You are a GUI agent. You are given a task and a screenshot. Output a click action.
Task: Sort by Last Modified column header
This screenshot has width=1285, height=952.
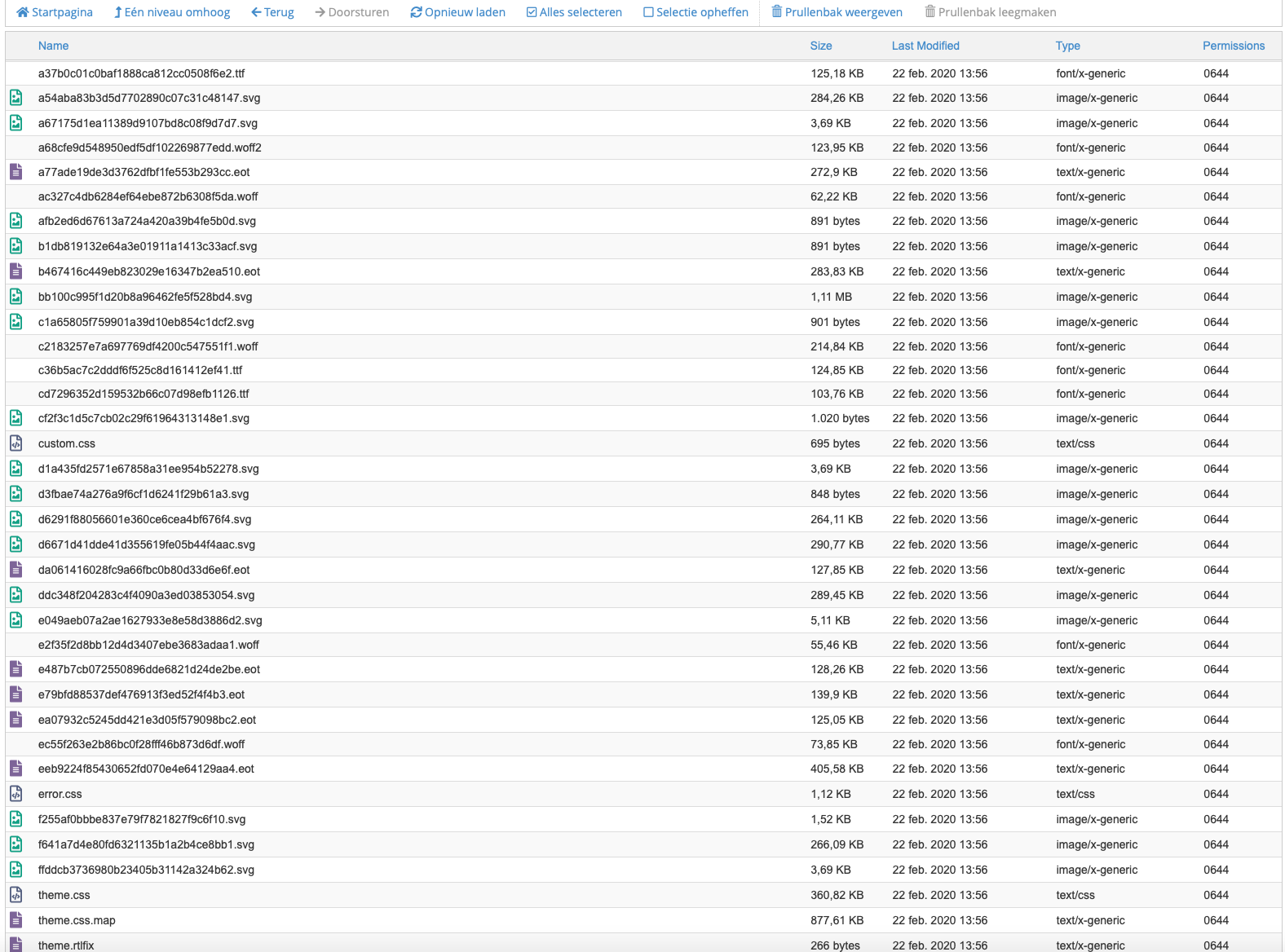click(x=925, y=46)
